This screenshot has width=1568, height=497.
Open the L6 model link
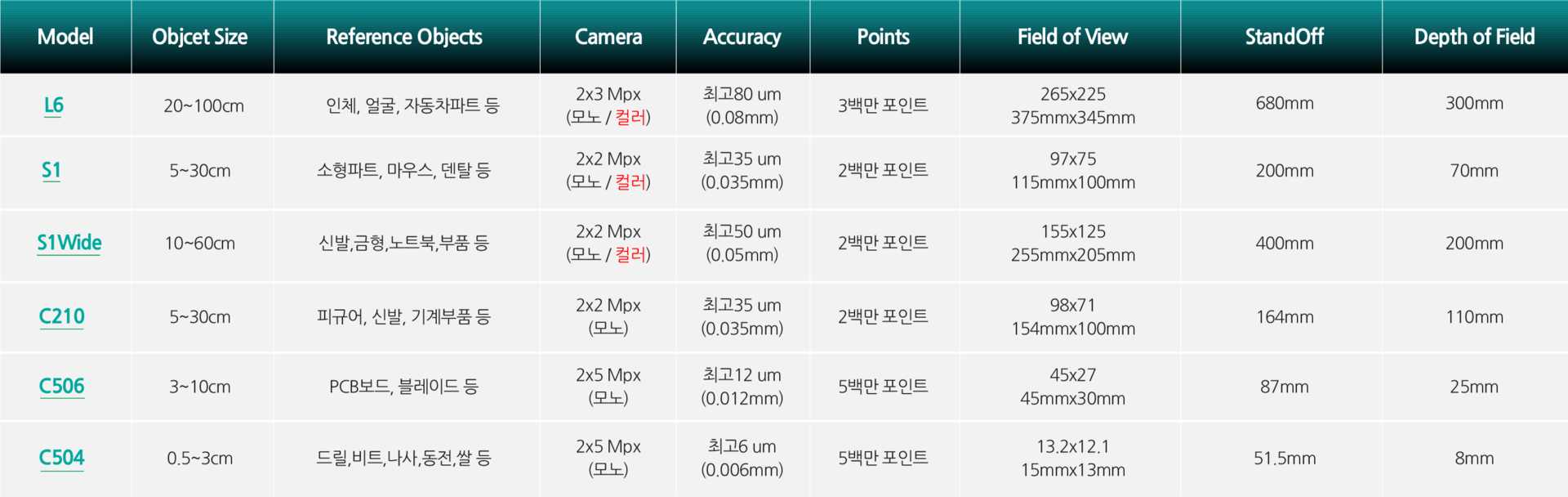pyautogui.click(x=53, y=105)
